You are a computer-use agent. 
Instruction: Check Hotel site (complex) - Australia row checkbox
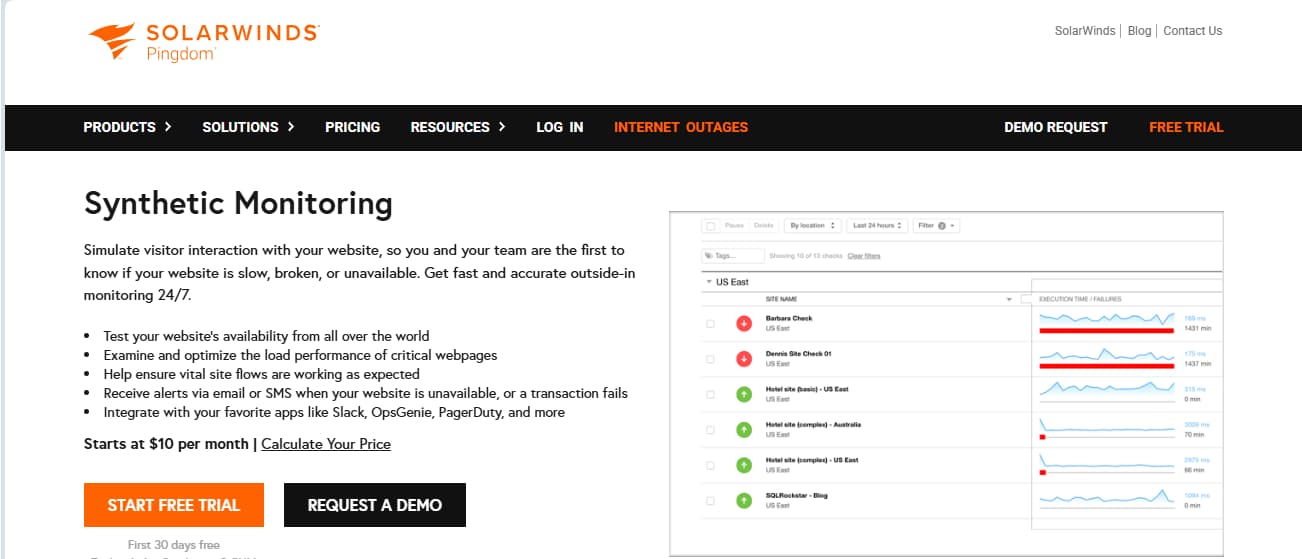pos(710,429)
